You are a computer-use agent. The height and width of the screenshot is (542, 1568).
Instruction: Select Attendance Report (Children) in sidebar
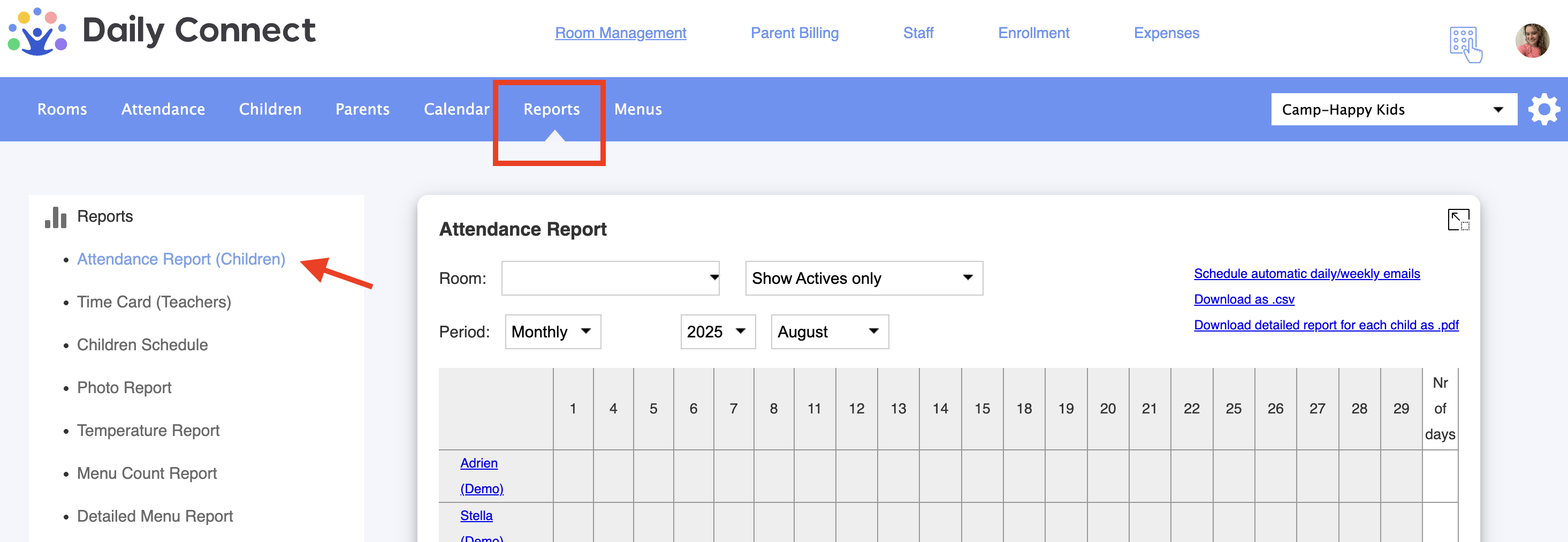181,259
